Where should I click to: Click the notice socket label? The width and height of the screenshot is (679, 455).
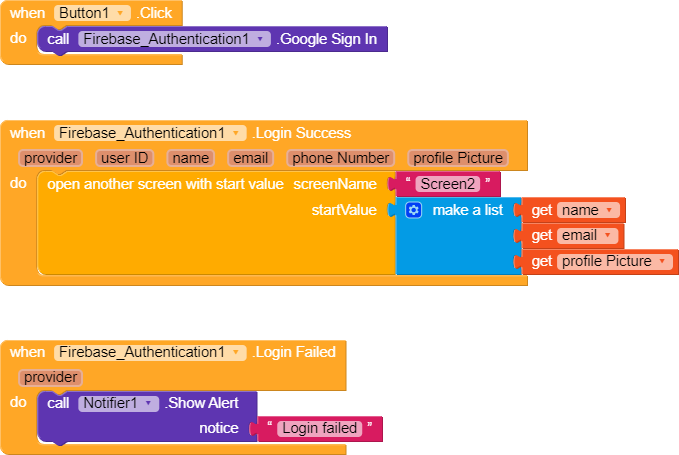[x=219, y=429]
